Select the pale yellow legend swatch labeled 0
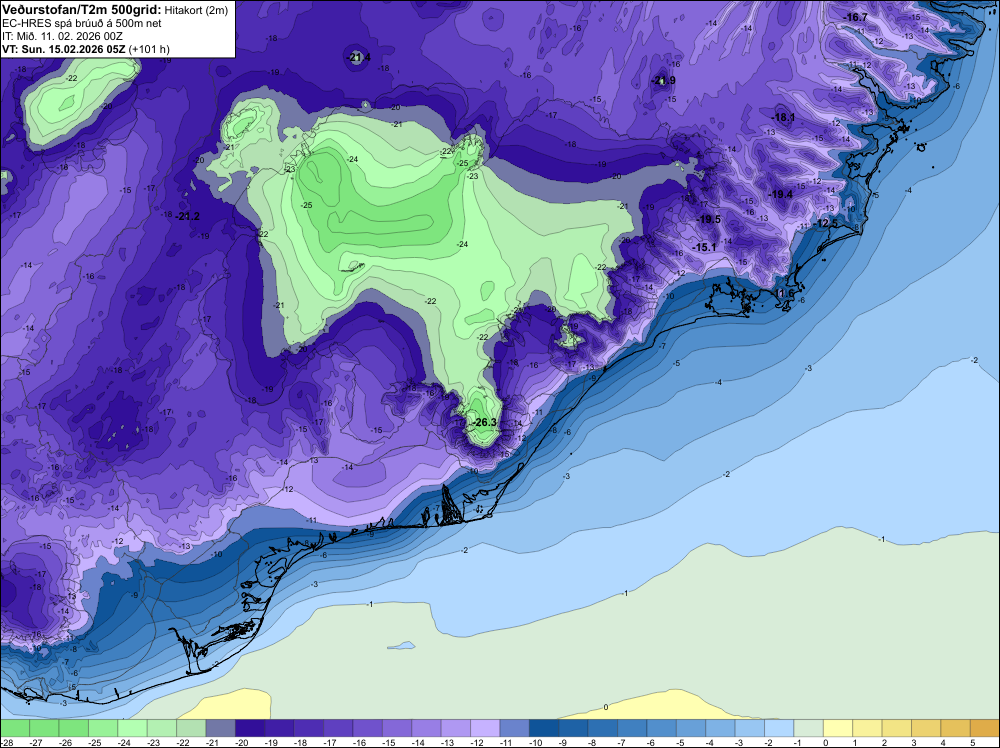Image resolution: width=1000 pixels, height=748 pixels. point(838,728)
